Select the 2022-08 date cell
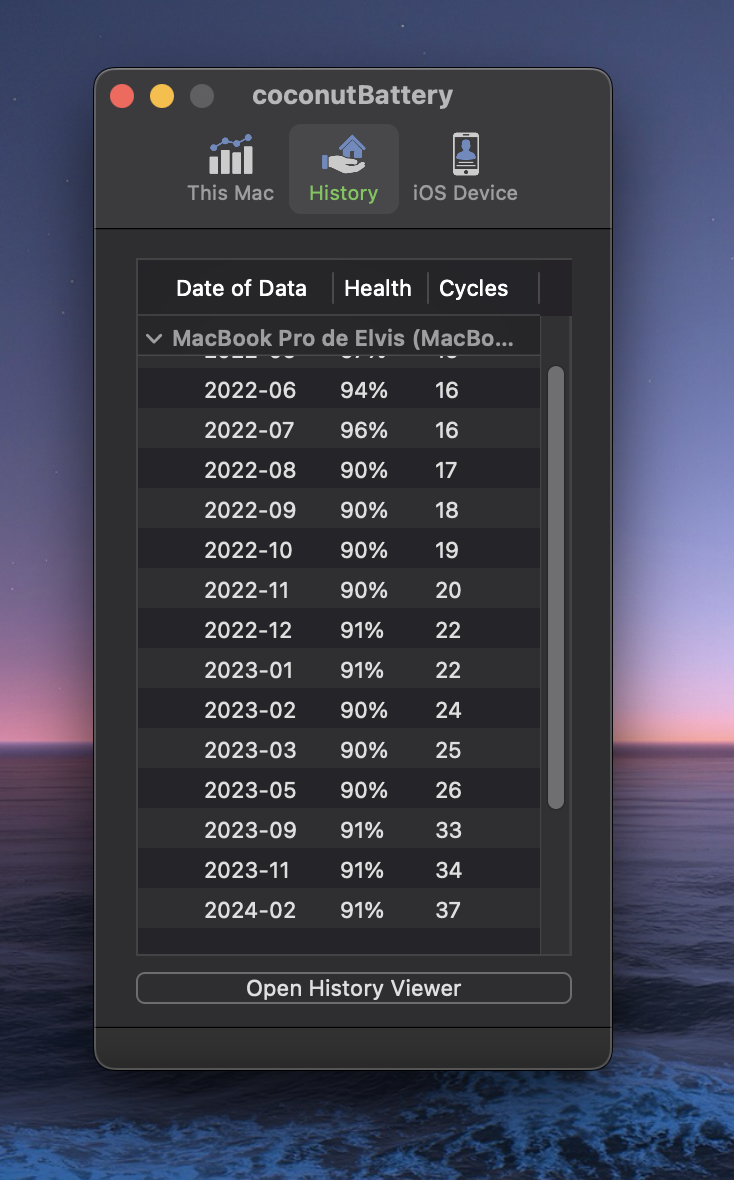 click(250, 470)
